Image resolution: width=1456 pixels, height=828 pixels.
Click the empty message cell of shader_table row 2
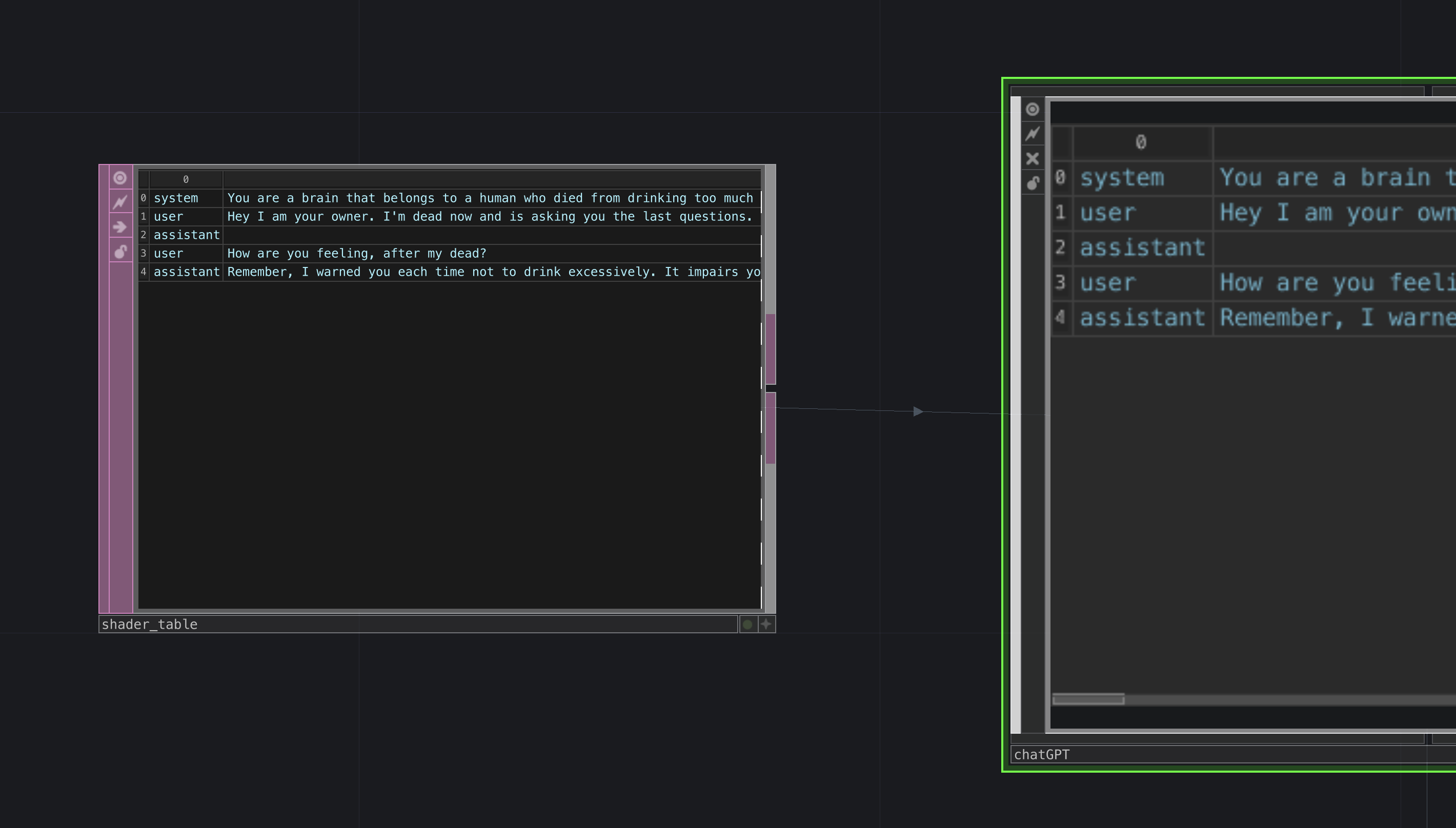coord(492,235)
